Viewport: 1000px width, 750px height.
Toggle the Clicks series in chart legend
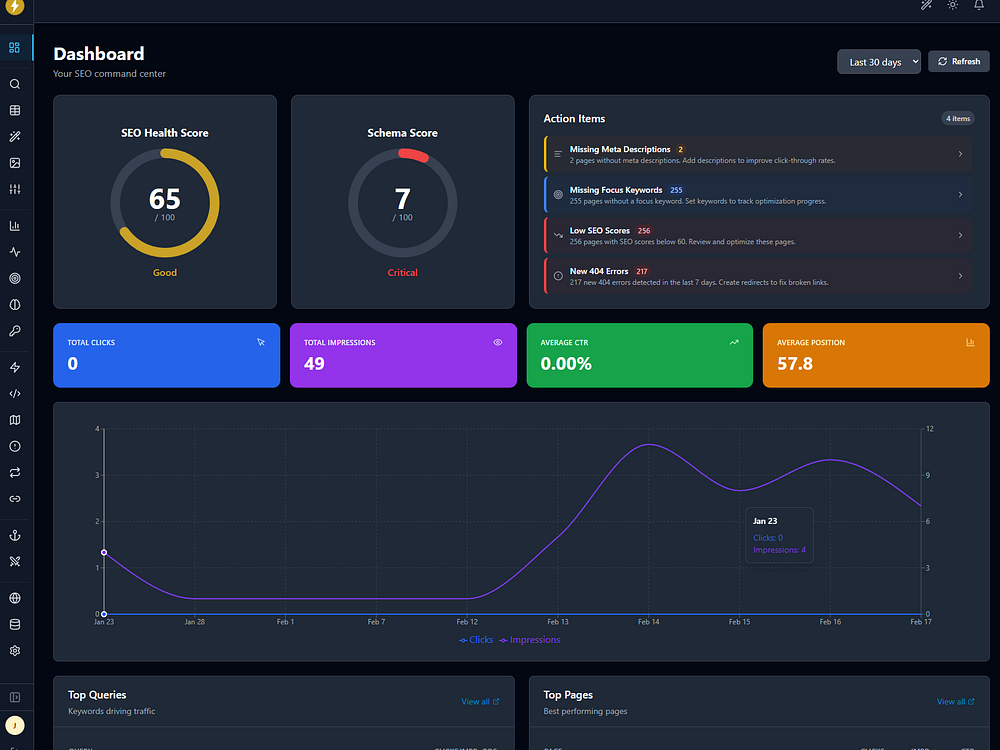pyautogui.click(x=476, y=640)
